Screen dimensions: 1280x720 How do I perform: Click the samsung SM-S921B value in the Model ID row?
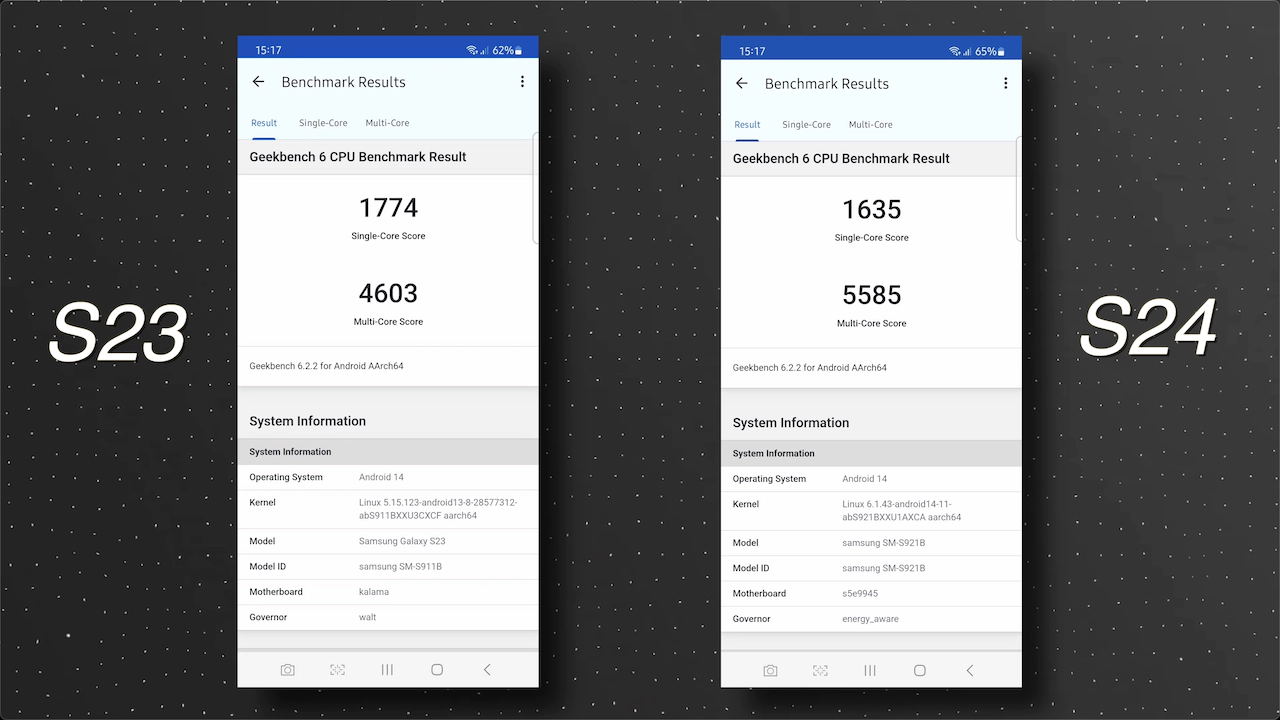click(883, 568)
